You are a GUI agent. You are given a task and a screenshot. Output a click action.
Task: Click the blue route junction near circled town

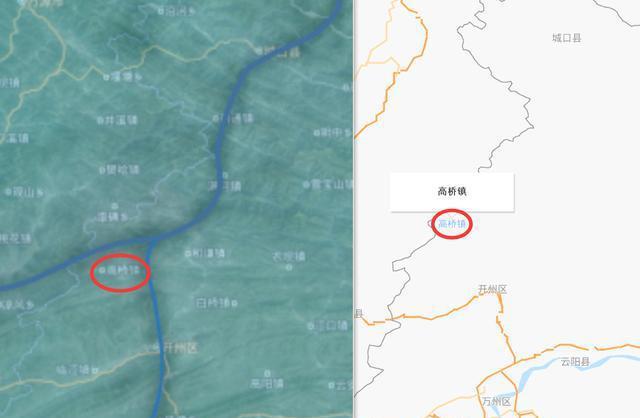point(152,240)
